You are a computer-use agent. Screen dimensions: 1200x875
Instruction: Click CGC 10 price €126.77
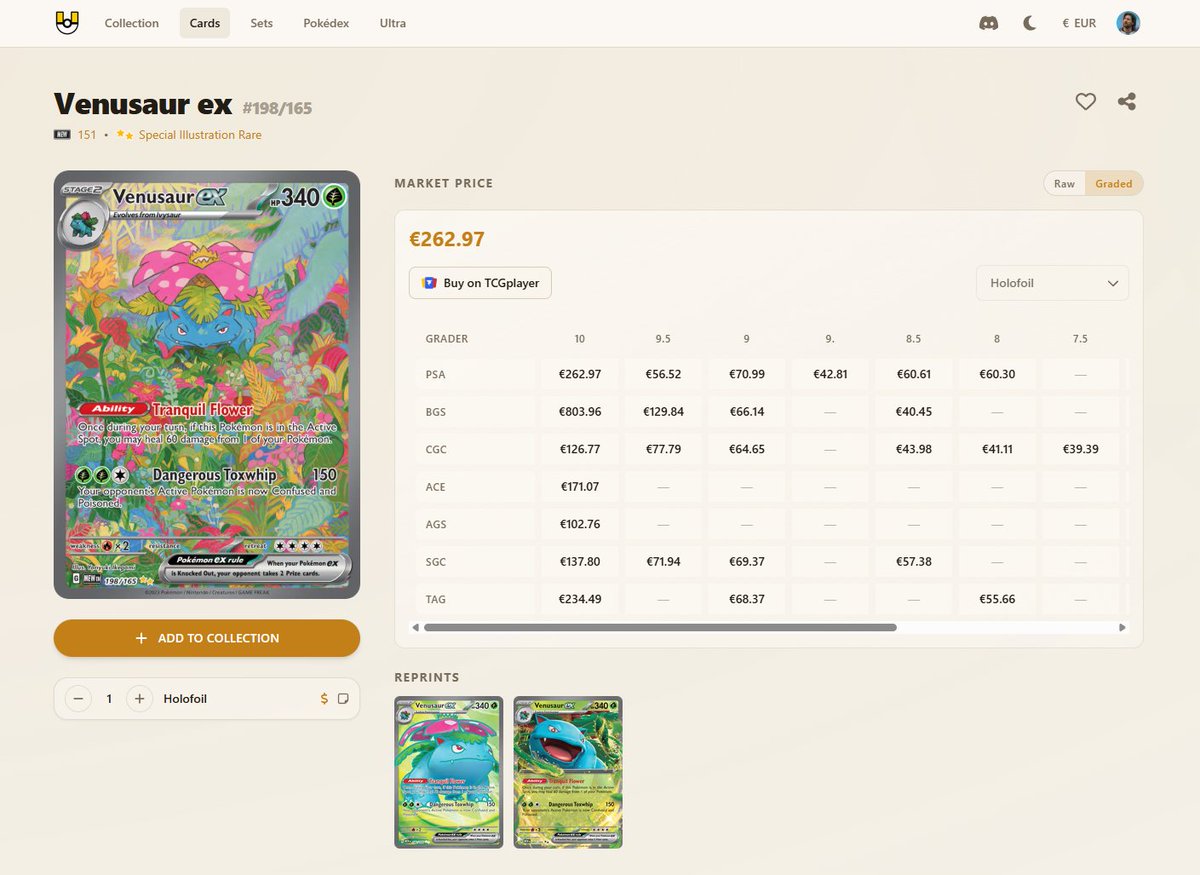580,449
